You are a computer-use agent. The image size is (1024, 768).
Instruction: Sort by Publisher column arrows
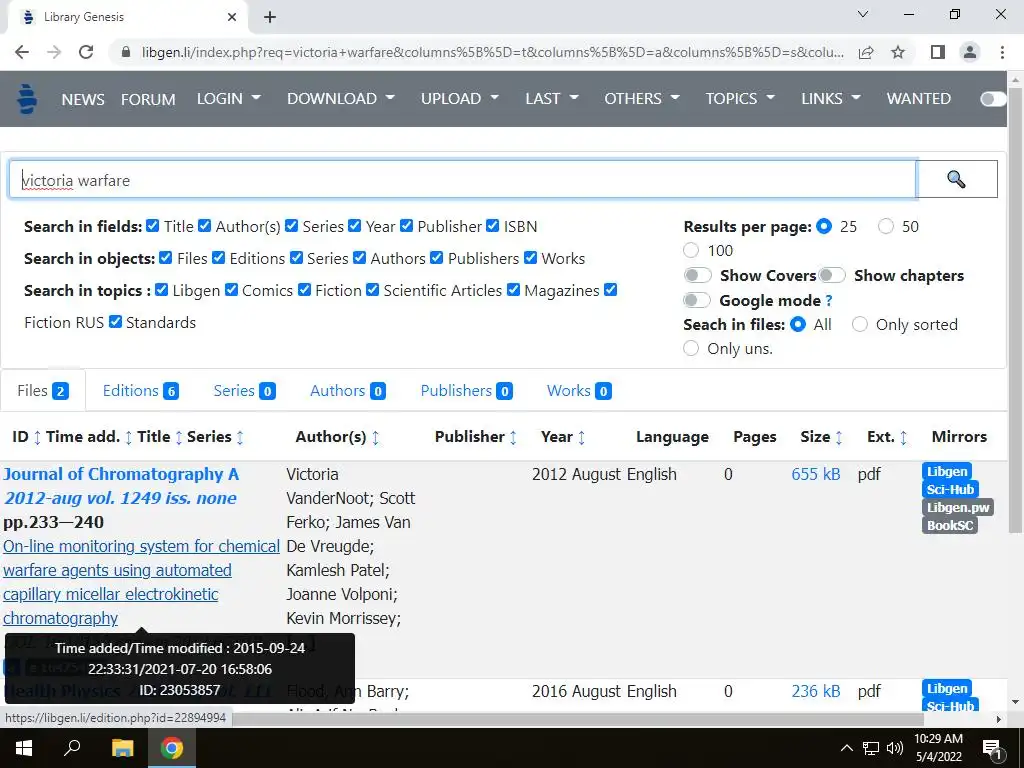tap(513, 438)
